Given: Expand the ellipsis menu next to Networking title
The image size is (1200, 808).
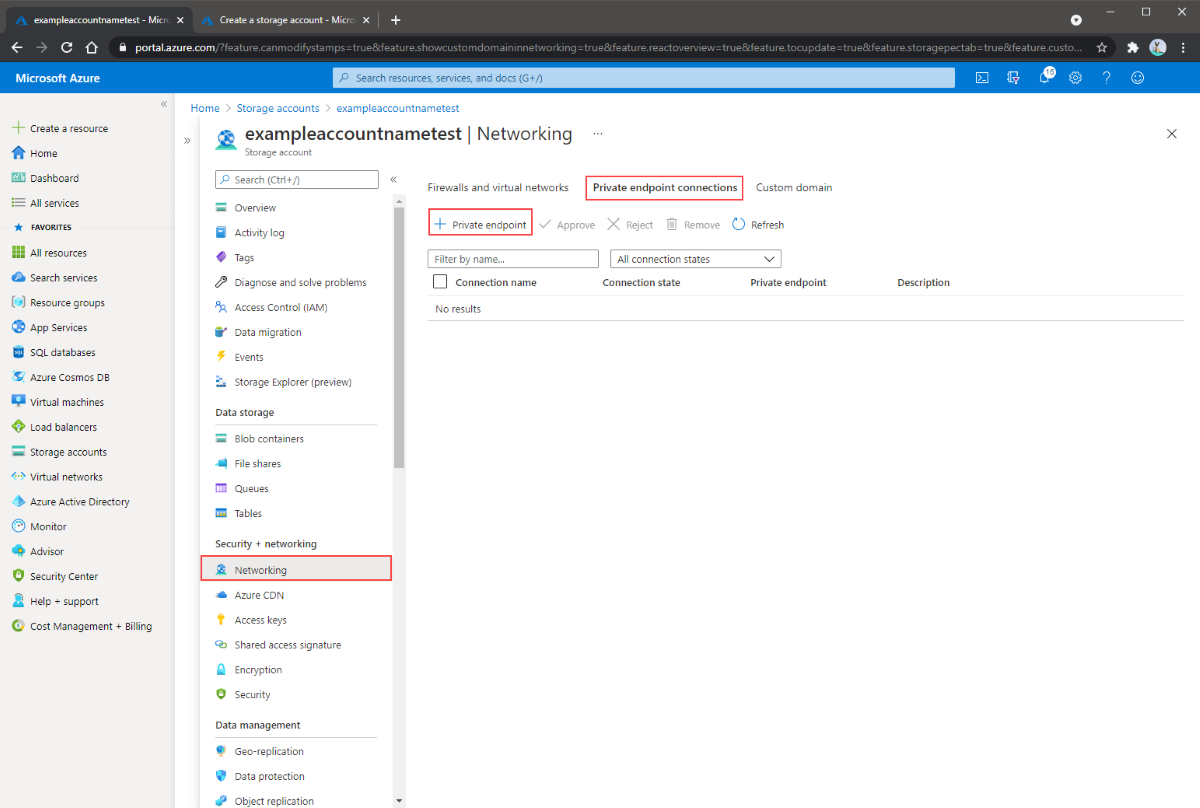Looking at the screenshot, I should click(598, 133).
